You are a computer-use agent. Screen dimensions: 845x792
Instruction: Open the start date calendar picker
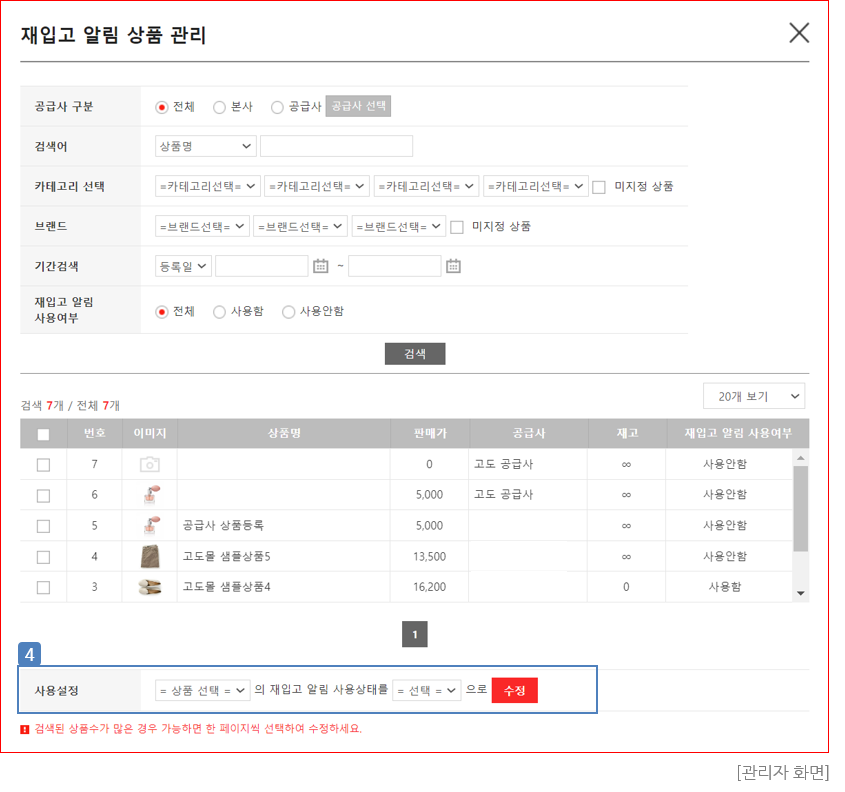tap(321, 266)
